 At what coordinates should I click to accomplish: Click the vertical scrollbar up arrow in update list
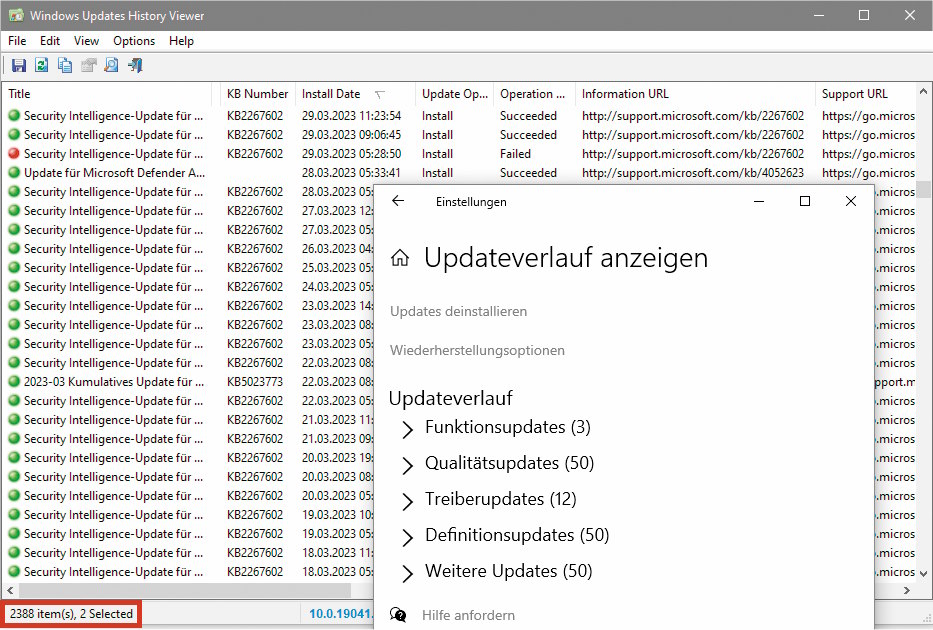pos(923,92)
